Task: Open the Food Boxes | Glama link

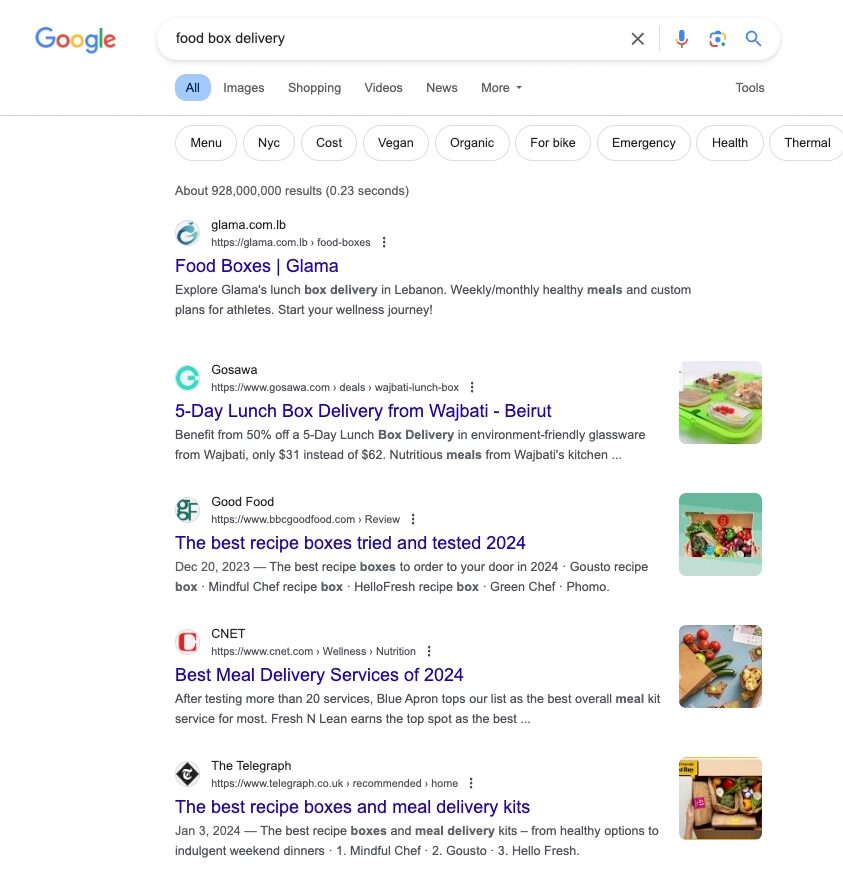Action: coord(256,266)
